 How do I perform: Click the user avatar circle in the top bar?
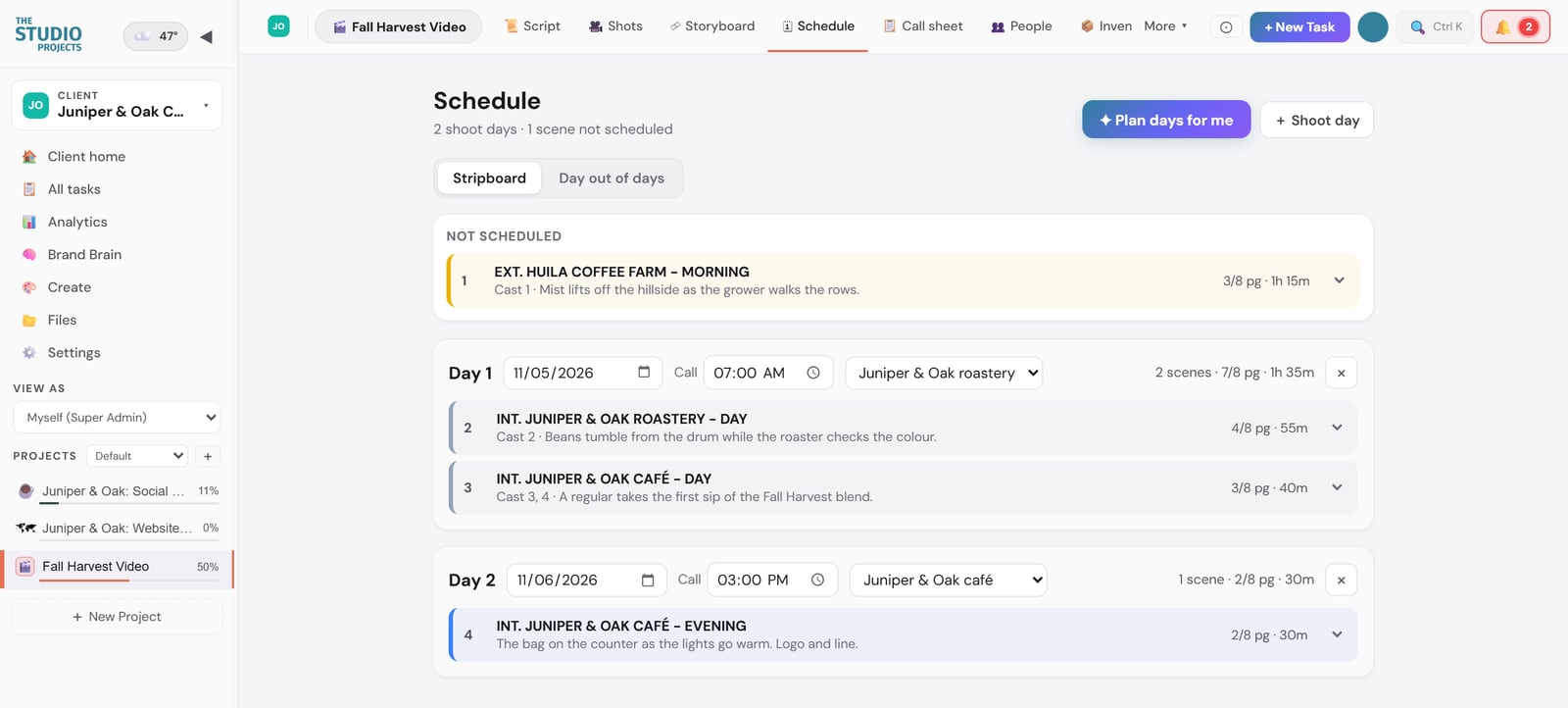pyautogui.click(x=1372, y=26)
